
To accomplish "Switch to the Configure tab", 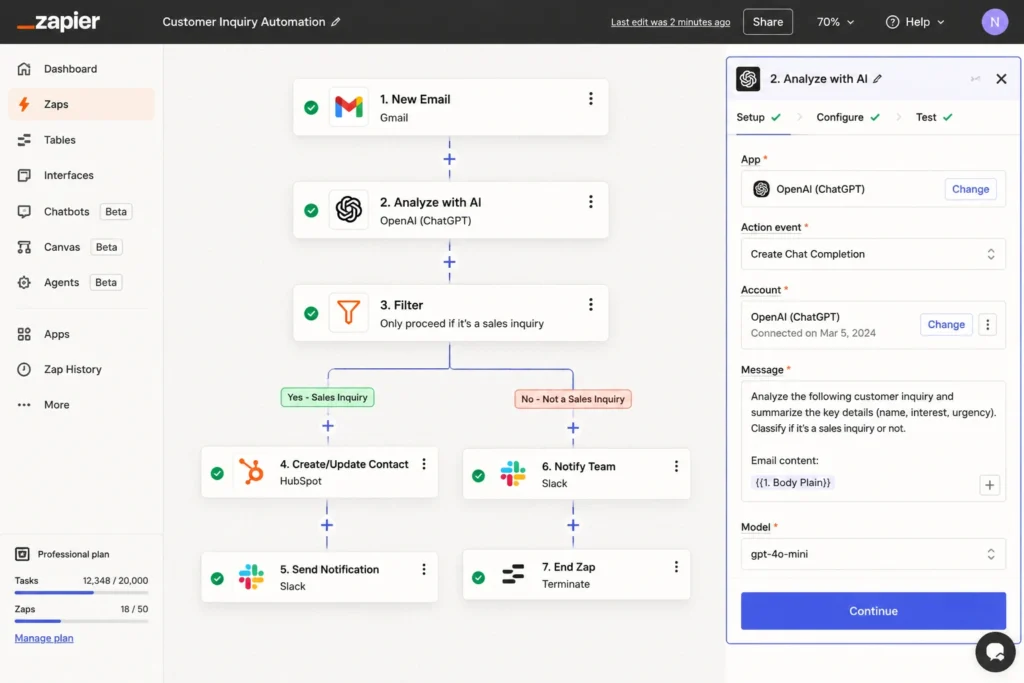I will click(848, 118).
